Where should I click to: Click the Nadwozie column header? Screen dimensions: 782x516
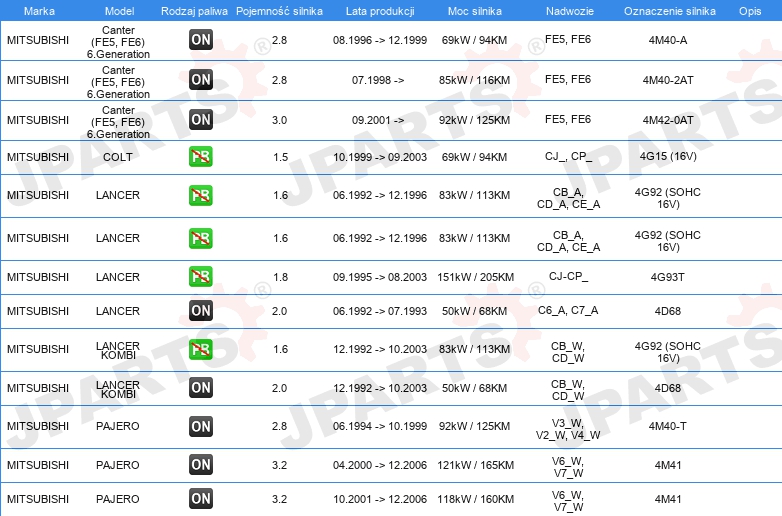[570, 11]
